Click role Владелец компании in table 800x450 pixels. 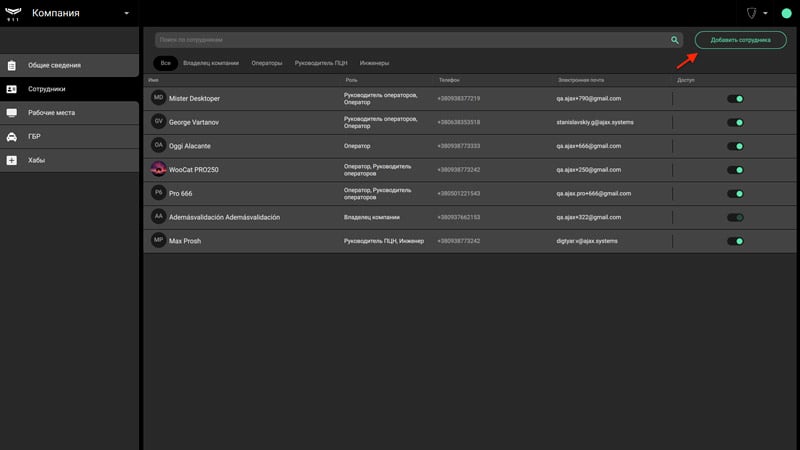click(x=371, y=217)
